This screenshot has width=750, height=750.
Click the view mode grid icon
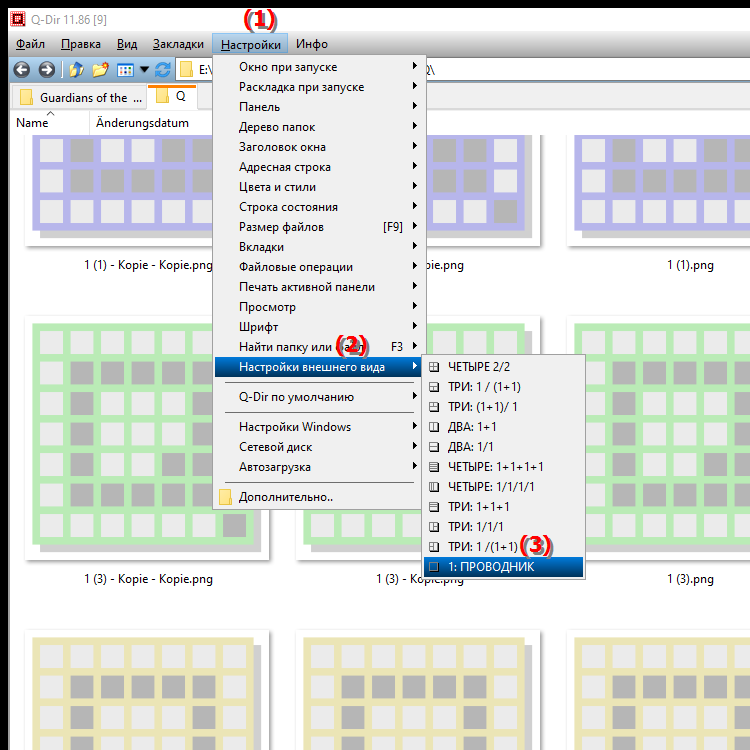pos(125,70)
